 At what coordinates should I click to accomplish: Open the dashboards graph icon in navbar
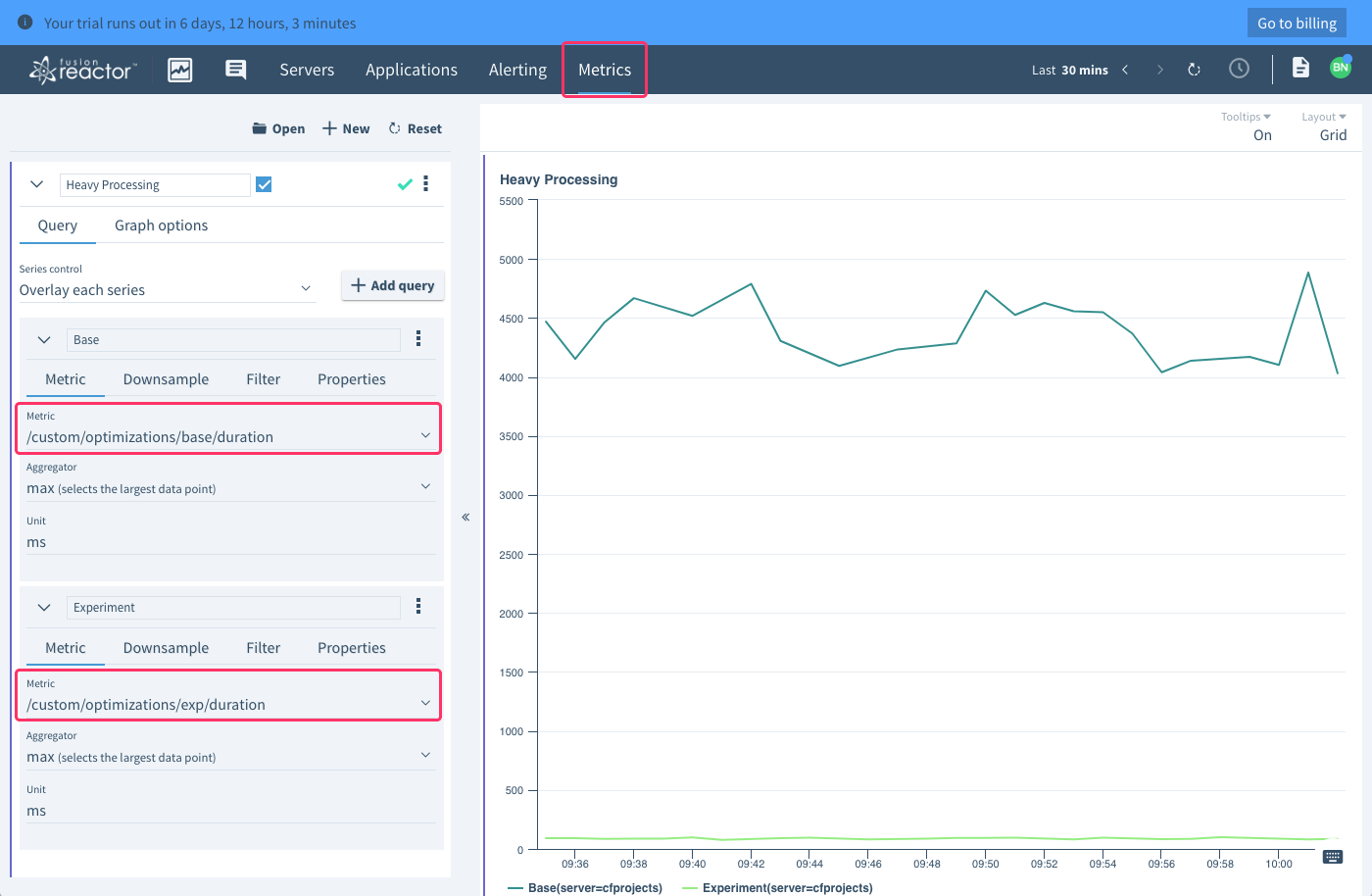tap(180, 70)
